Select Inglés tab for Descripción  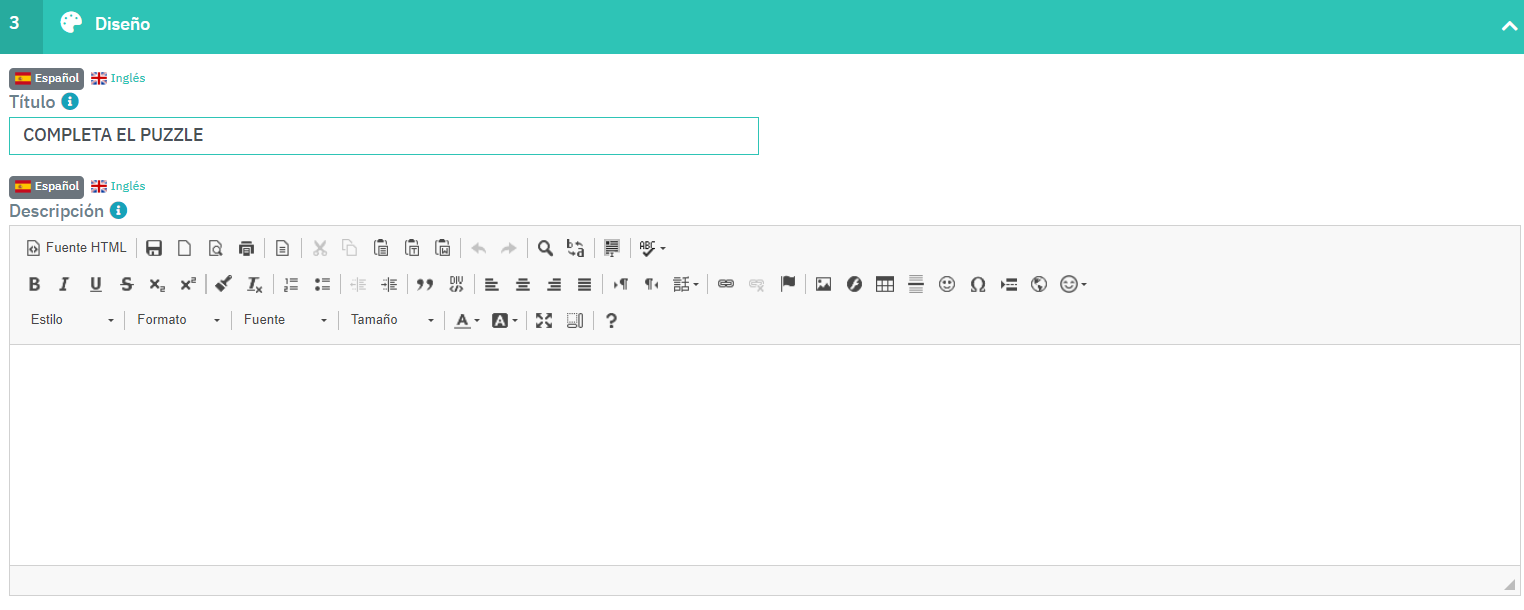(118, 186)
